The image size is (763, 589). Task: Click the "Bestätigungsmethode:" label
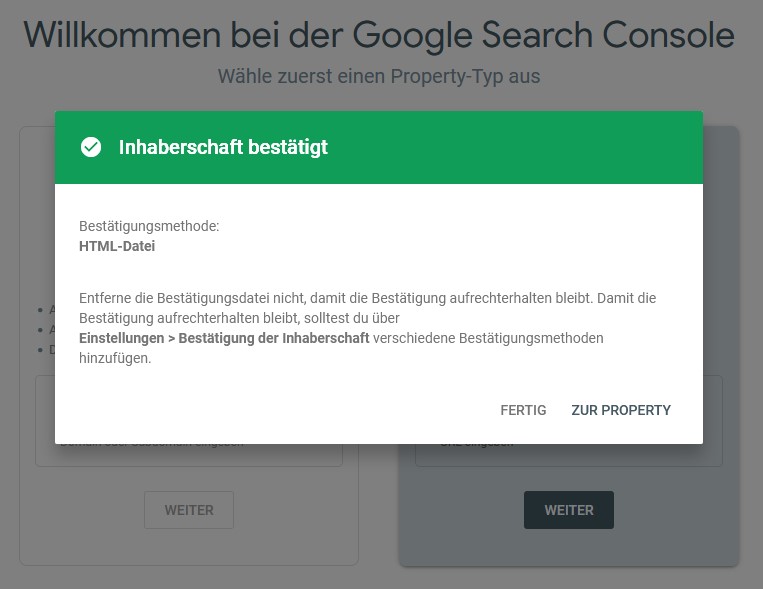click(x=149, y=226)
